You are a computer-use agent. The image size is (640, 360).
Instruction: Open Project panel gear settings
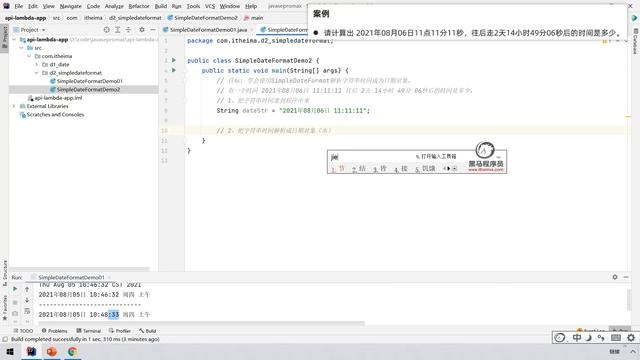coord(142,30)
